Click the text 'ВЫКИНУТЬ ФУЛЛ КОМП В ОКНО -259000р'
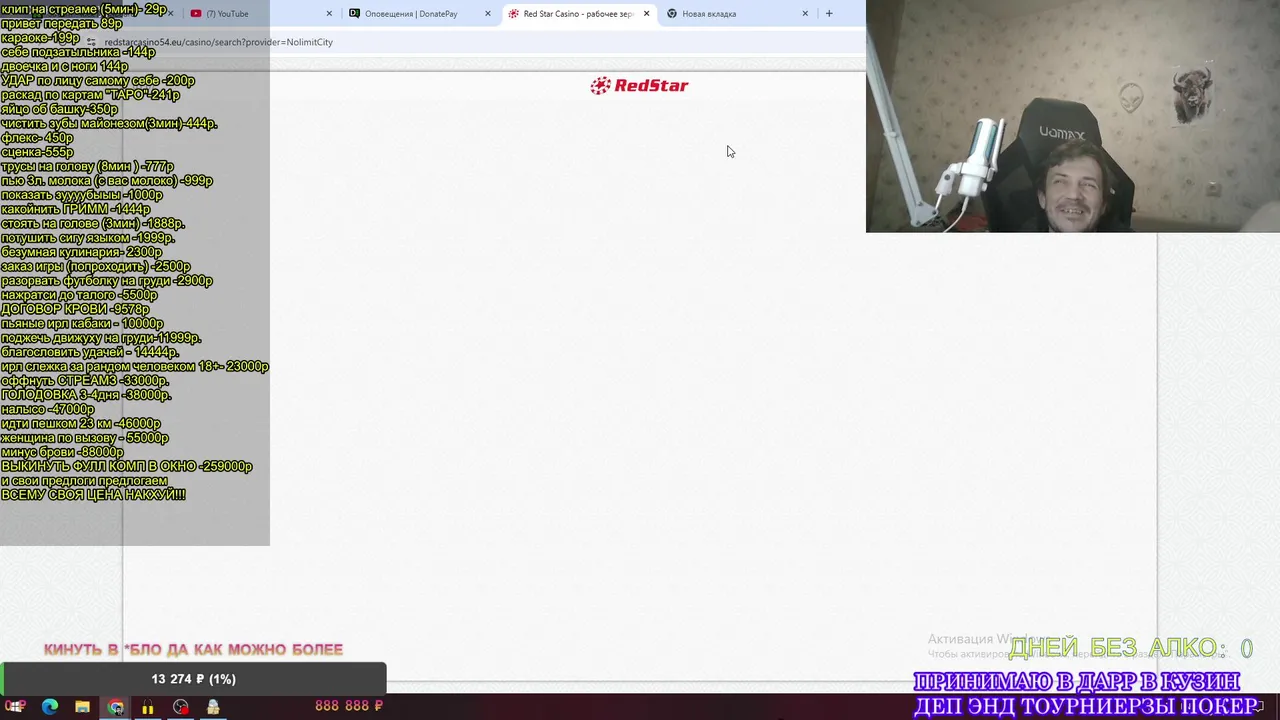The image size is (1280, 720). [127, 466]
